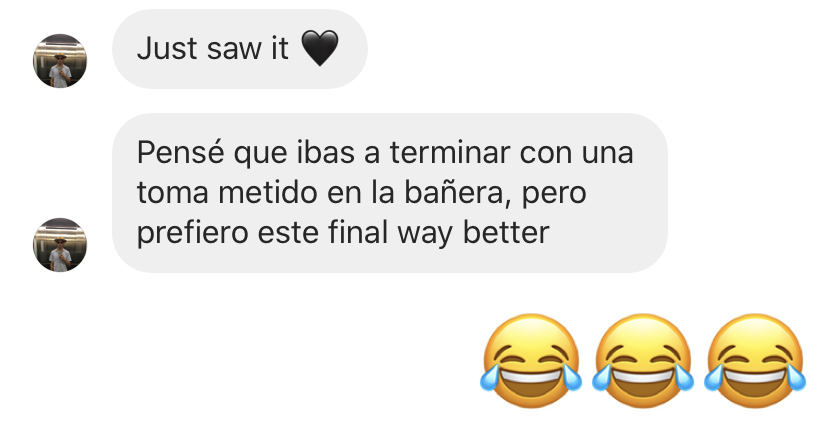The image size is (828, 421).
Task: Click the 'Just saw it' message bubble
Action: (240, 49)
